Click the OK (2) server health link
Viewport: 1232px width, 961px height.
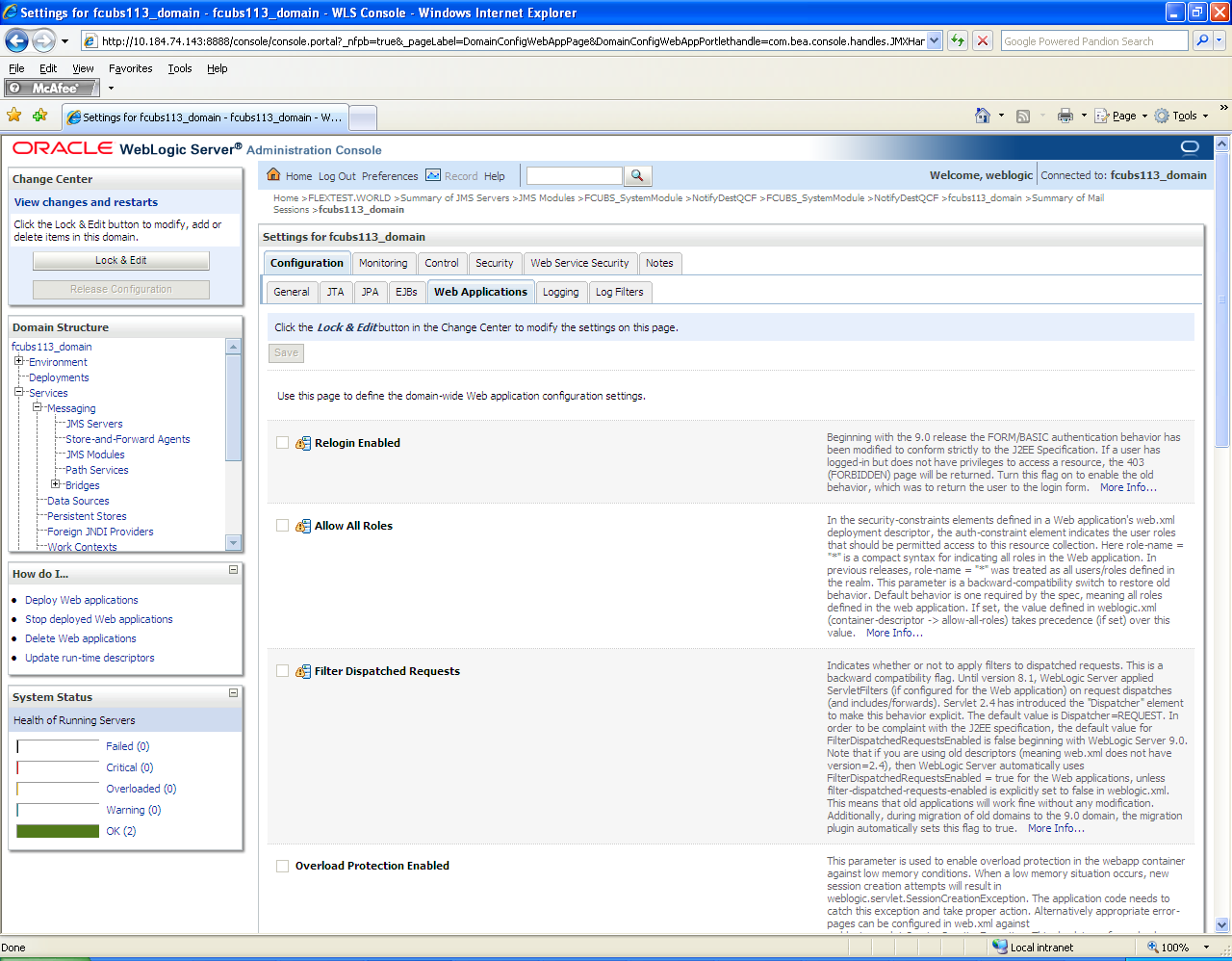(121, 831)
